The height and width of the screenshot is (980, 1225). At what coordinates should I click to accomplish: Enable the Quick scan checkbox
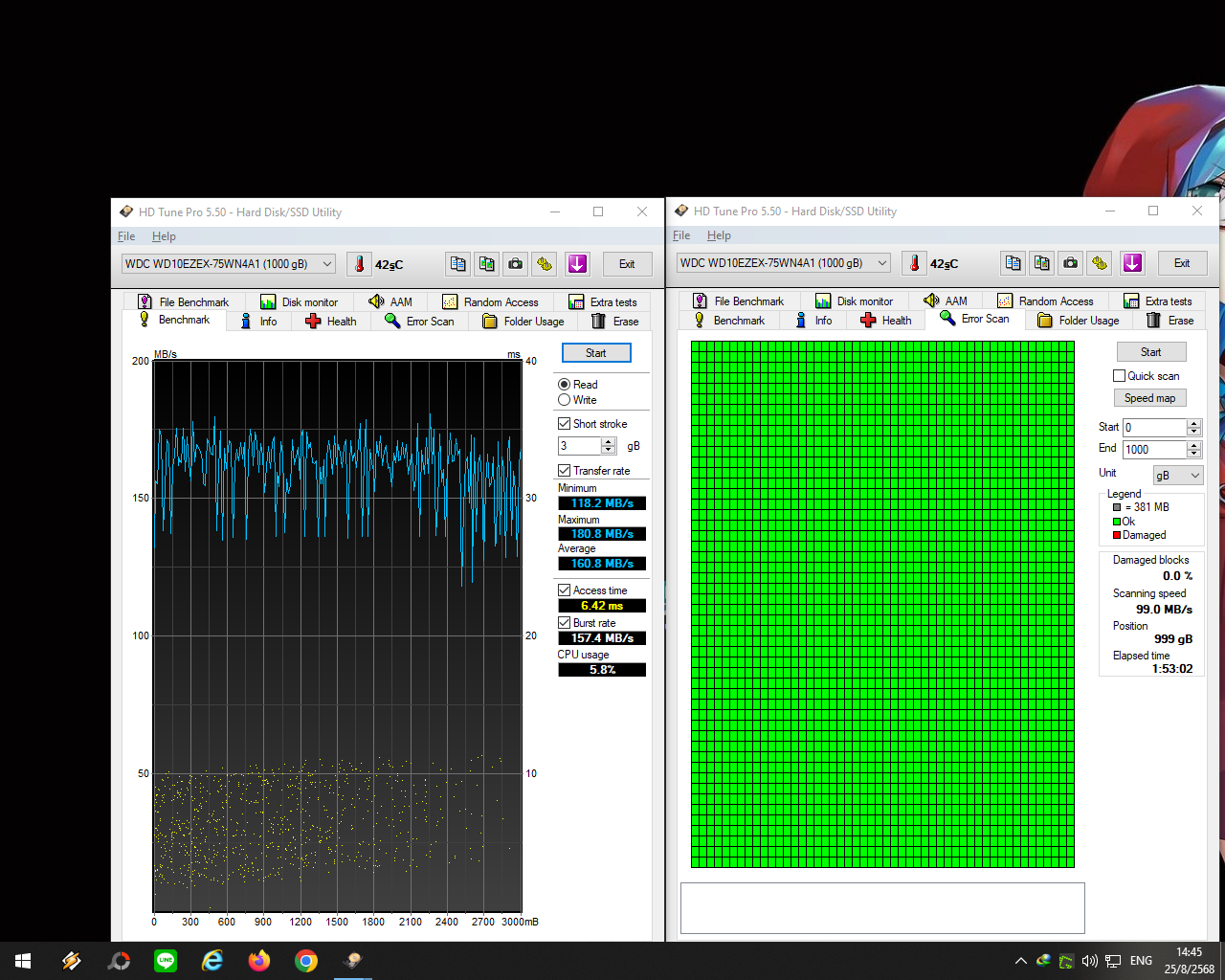(x=1120, y=376)
